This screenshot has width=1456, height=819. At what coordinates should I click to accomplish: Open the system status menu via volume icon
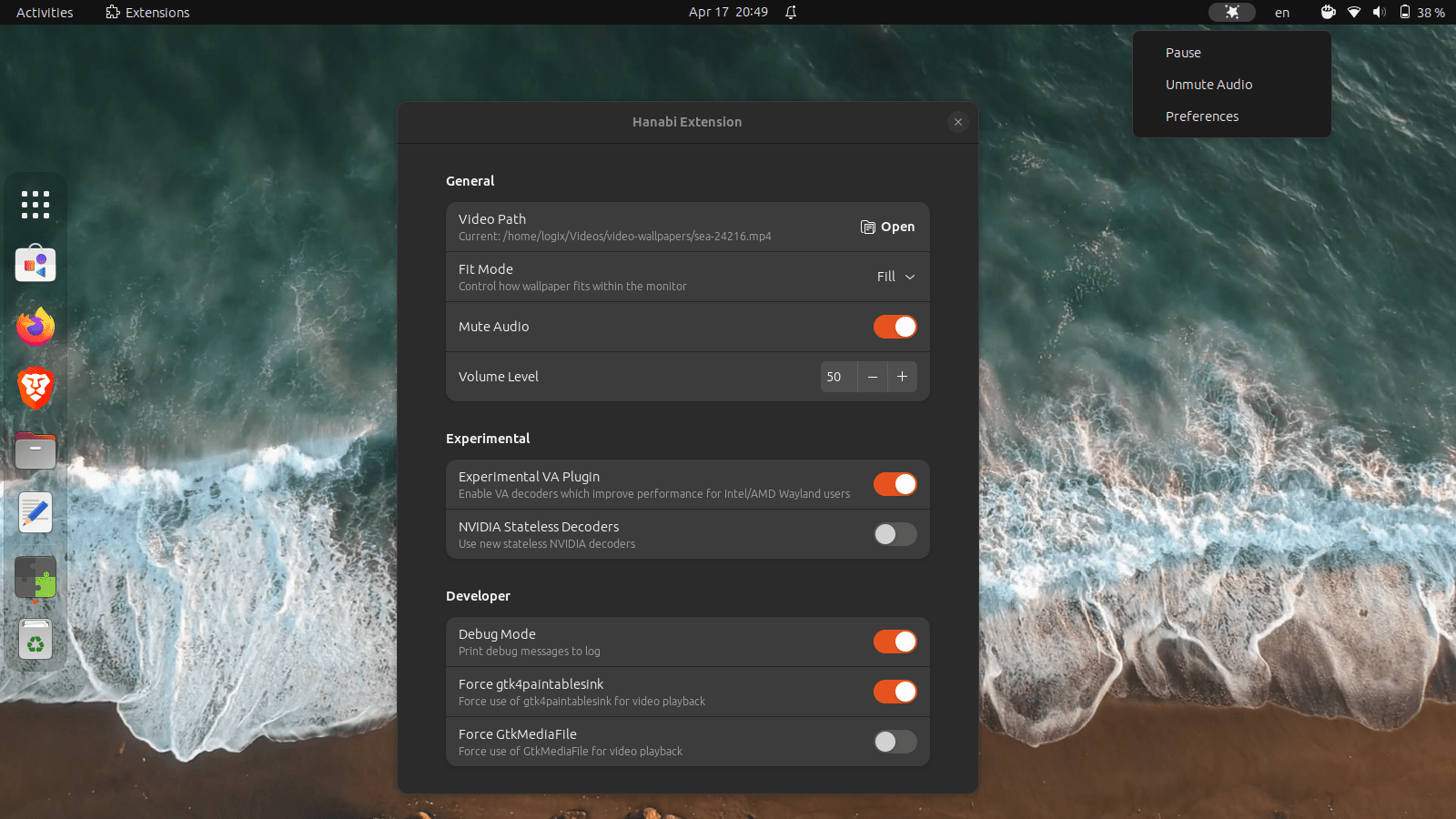1380,12
